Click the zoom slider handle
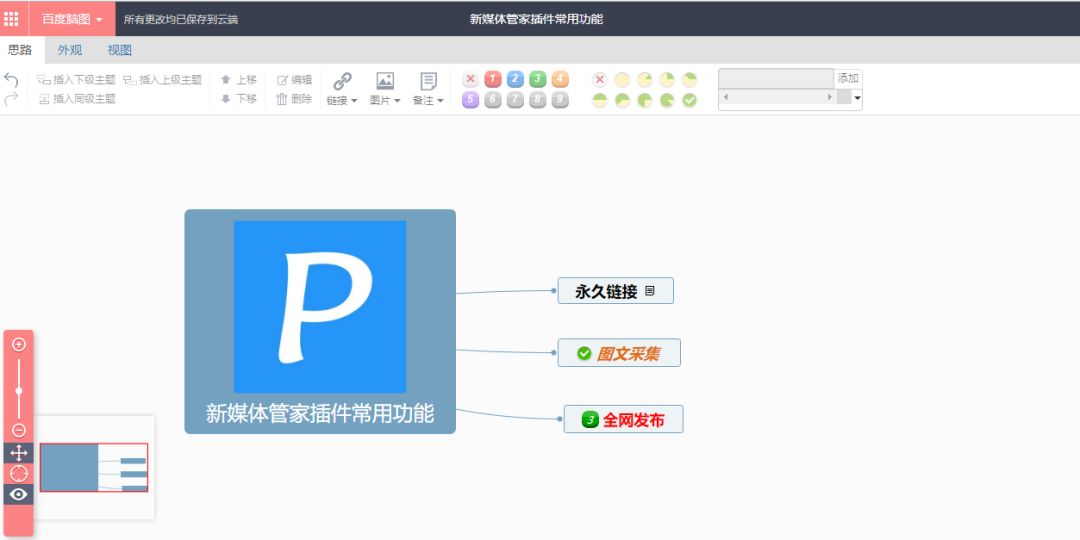 tap(19, 391)
